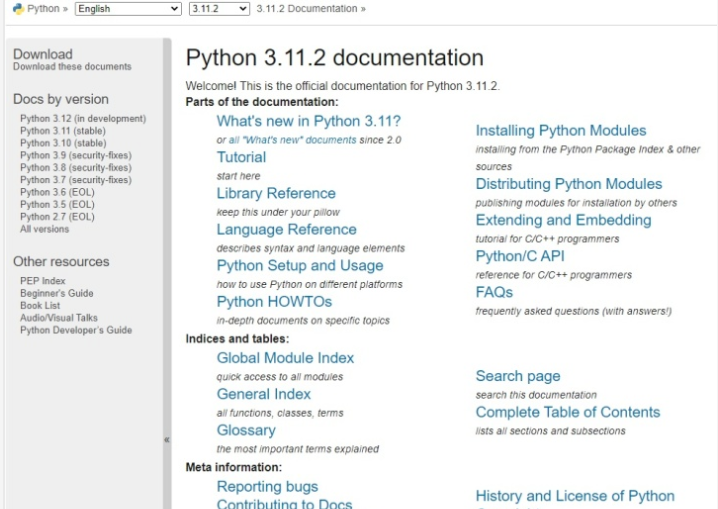The height and width of the screenshot is (509, 718).
Task: Open Download these documents link
Action: coord(72,67)
